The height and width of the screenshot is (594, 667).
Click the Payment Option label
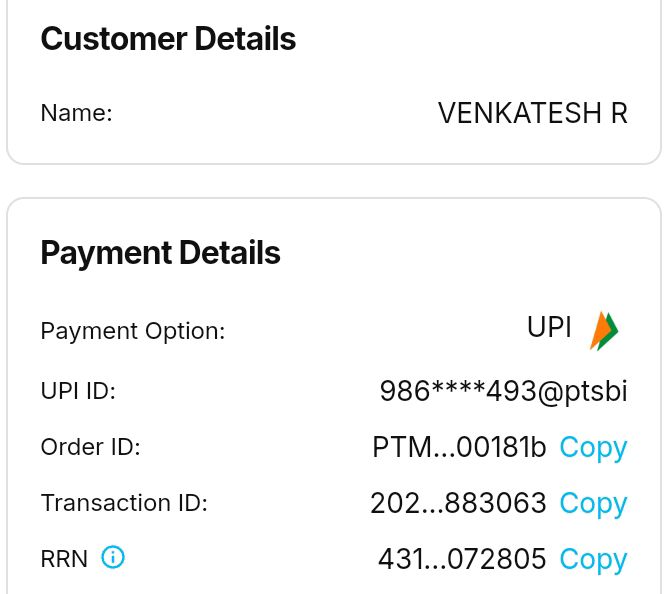[x=133, y=331]
